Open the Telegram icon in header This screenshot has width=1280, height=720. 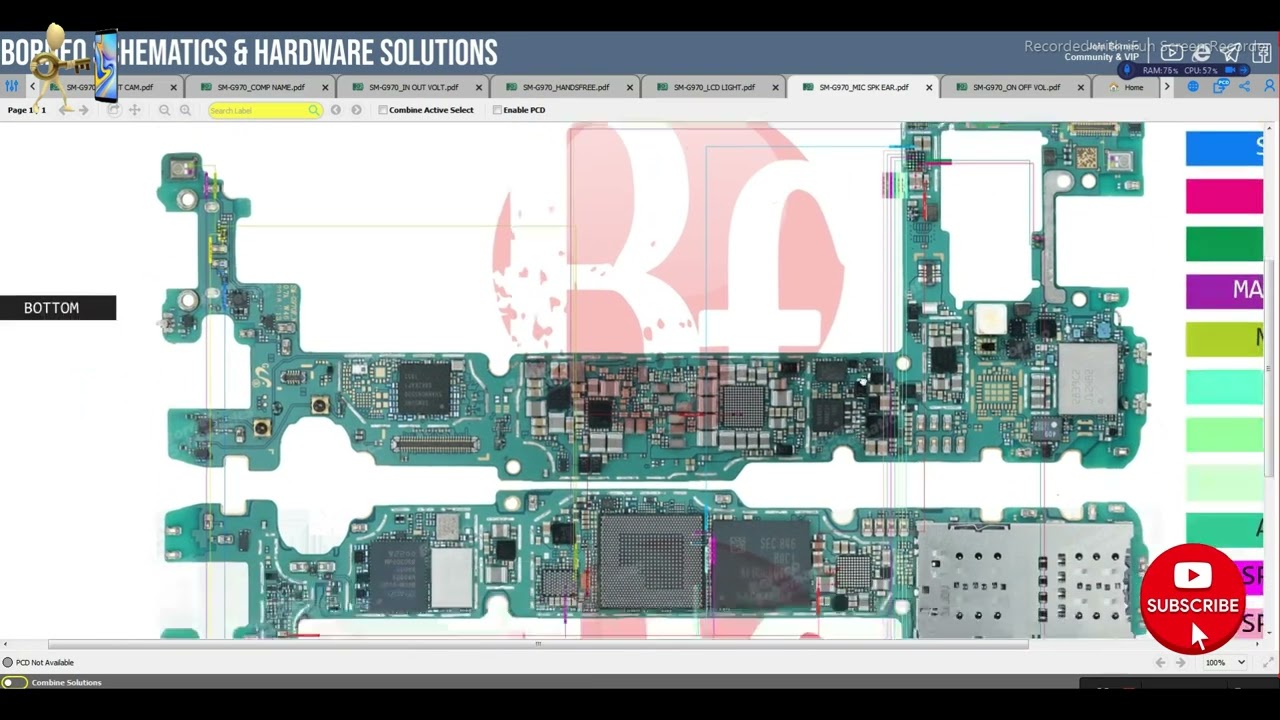coord(1232,53)
